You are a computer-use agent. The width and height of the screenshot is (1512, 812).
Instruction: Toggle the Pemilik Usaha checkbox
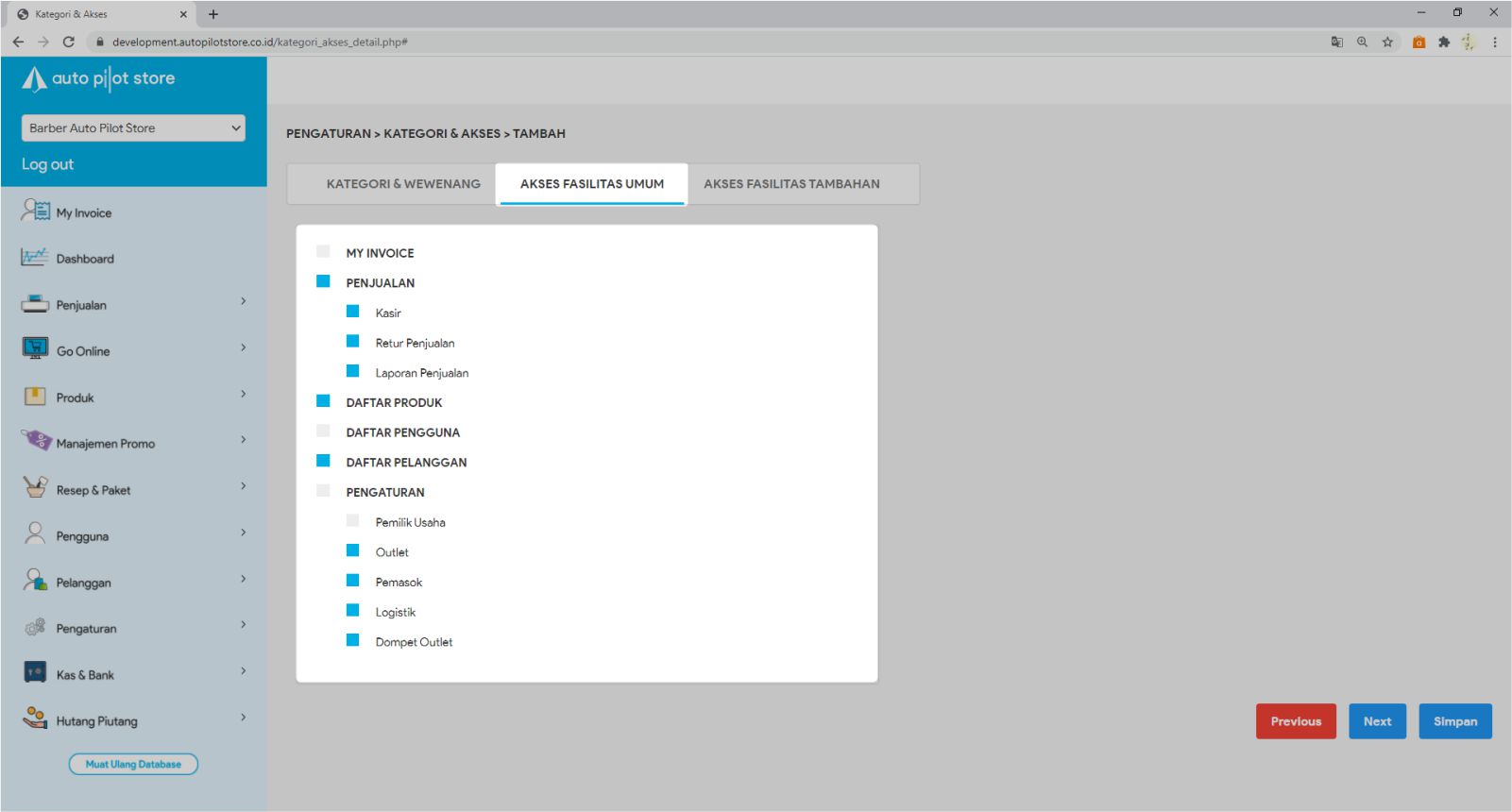(353, 521)
